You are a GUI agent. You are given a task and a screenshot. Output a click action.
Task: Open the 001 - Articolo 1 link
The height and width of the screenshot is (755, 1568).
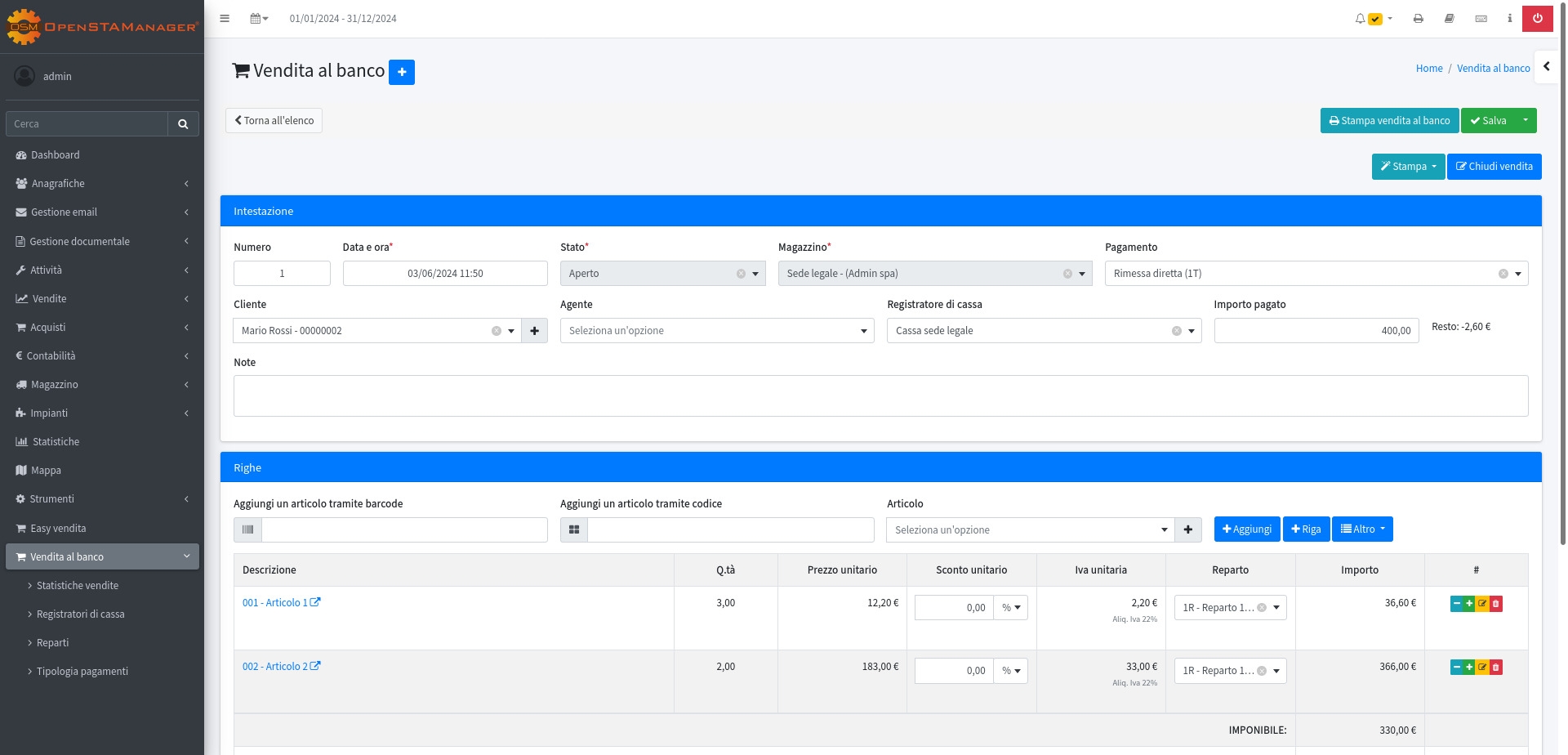pyautogui.click(x=274, y=603)
